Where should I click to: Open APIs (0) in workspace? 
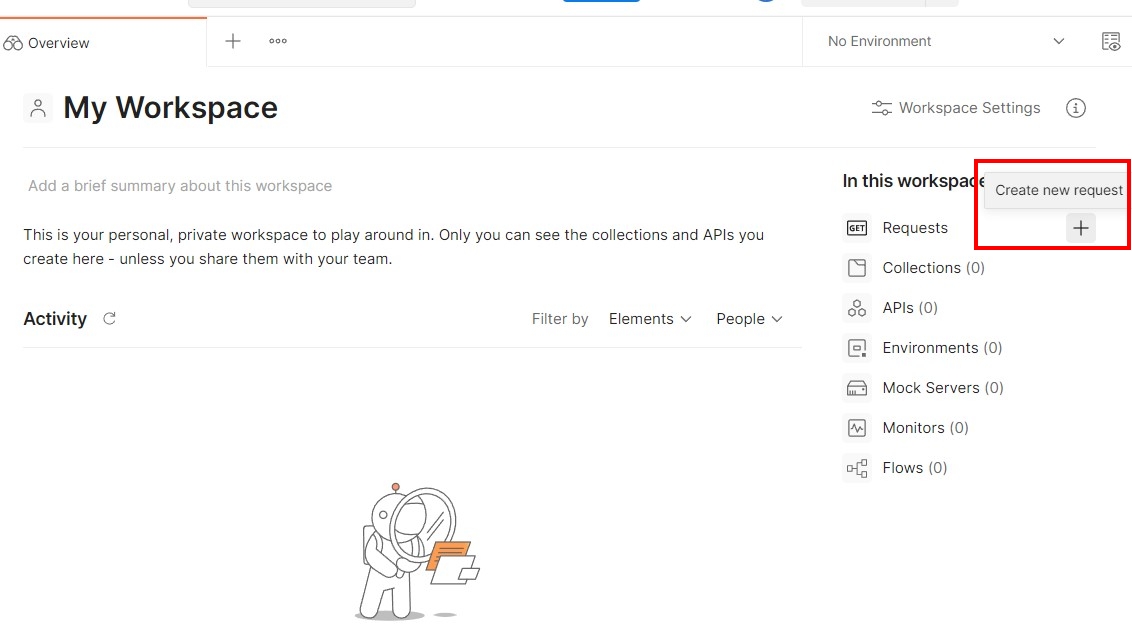[909, 308]
